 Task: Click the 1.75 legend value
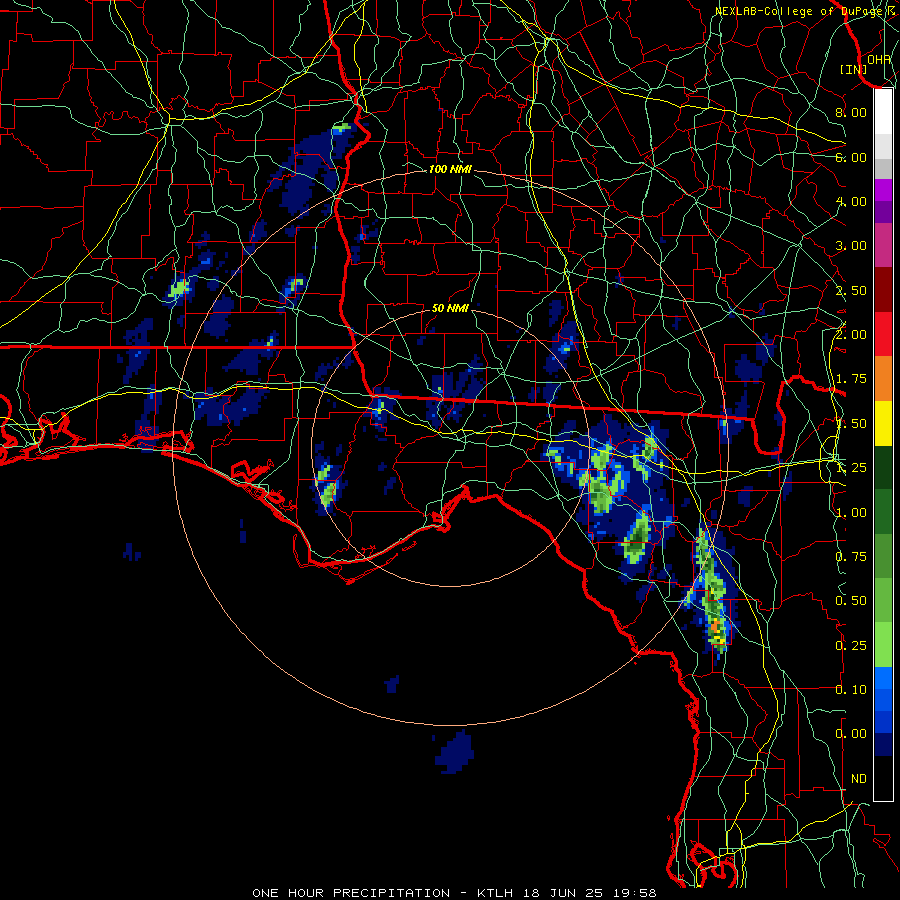[851, 379]
